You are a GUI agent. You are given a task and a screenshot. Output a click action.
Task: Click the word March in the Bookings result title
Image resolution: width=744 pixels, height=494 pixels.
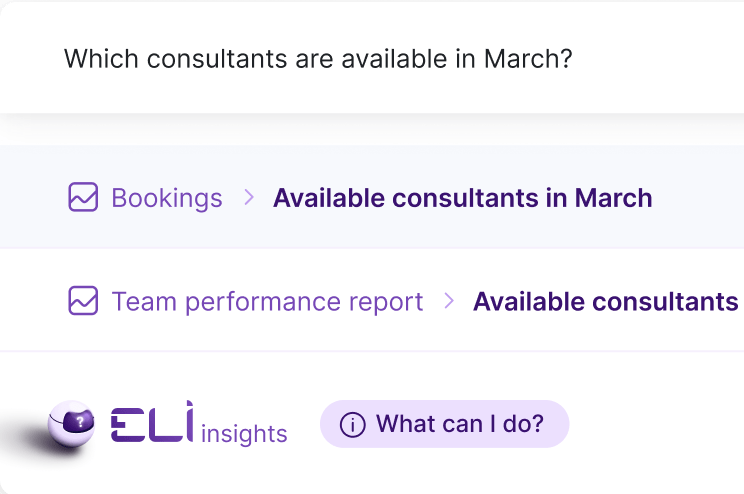[x=614, y=198]
